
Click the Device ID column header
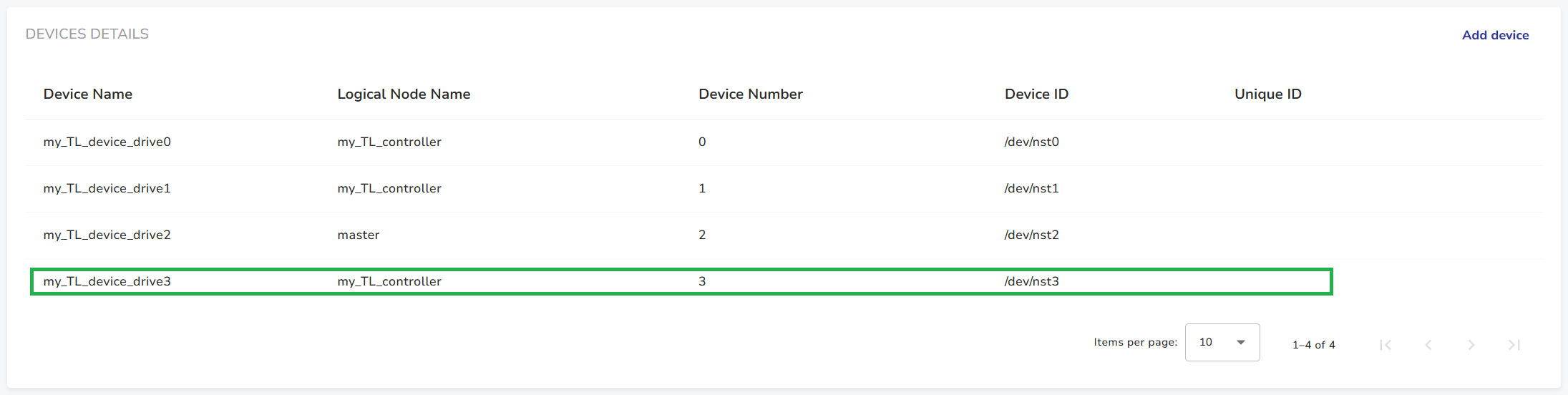click(1036, 94)
